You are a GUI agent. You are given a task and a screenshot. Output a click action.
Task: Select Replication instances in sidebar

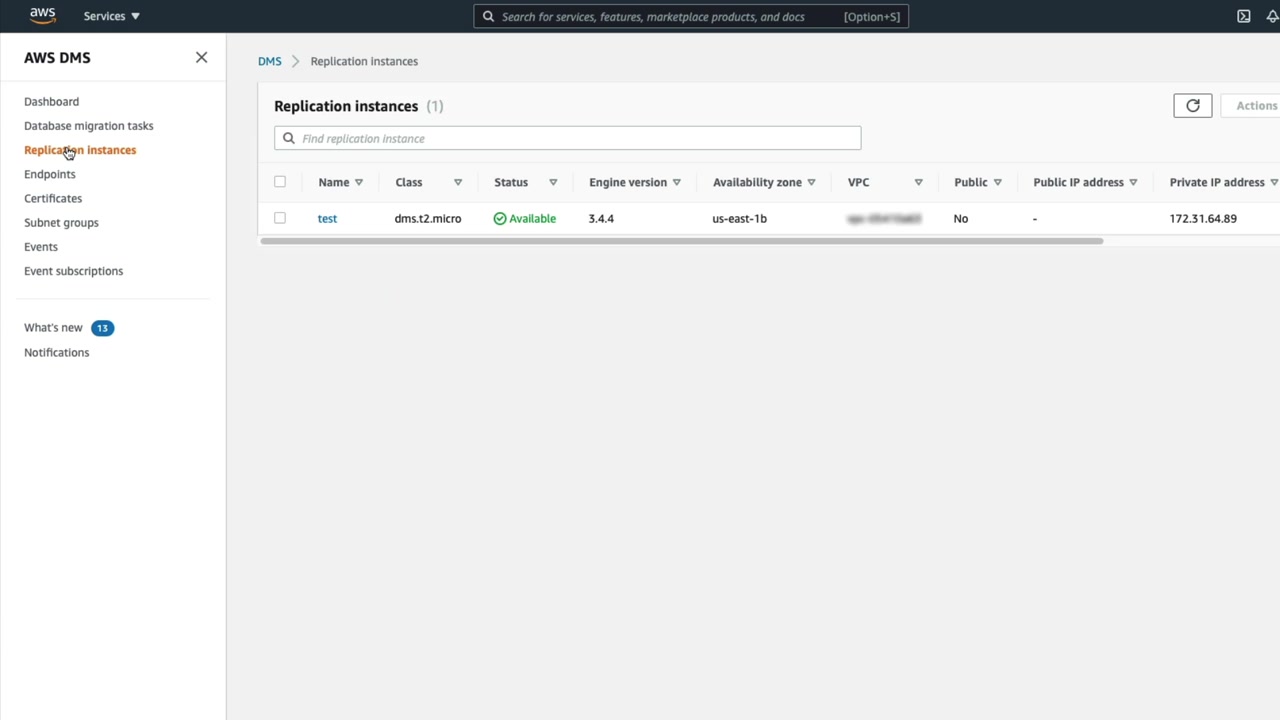click(80, 150)
